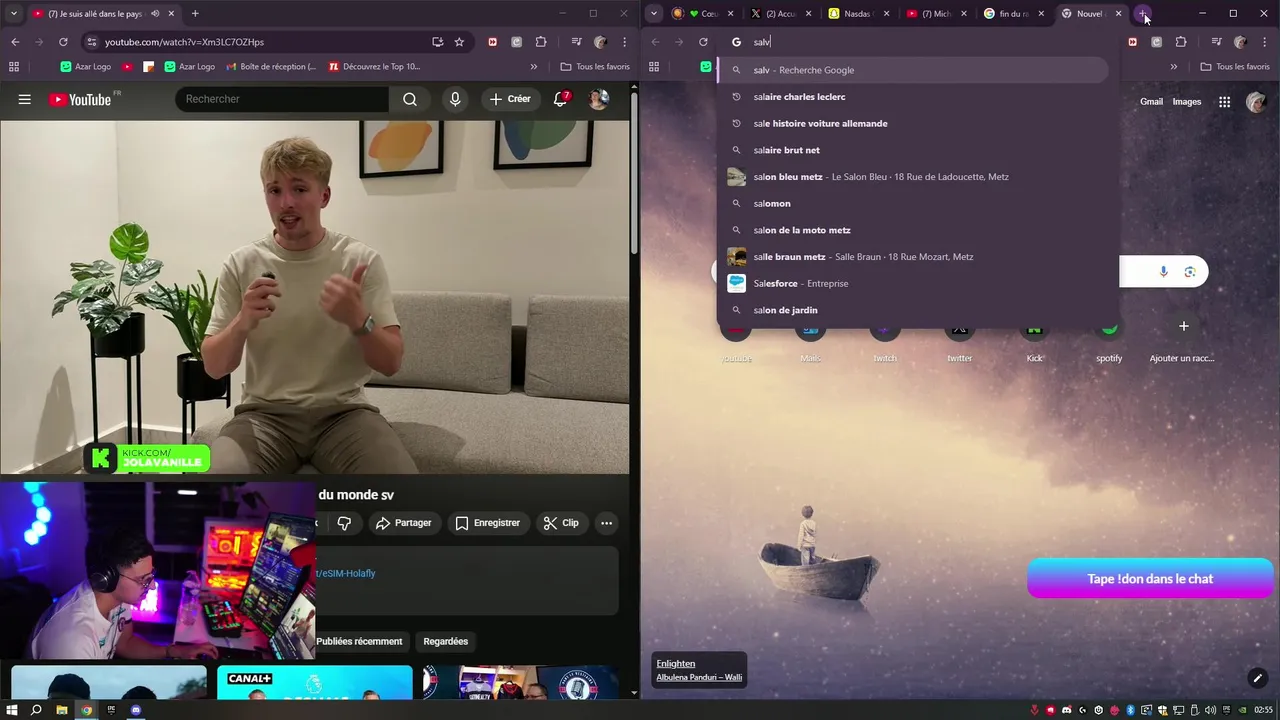Screen dimensions: 1280x720
Task: Expand tab search dropdown in right window
Action: point(654,14)
